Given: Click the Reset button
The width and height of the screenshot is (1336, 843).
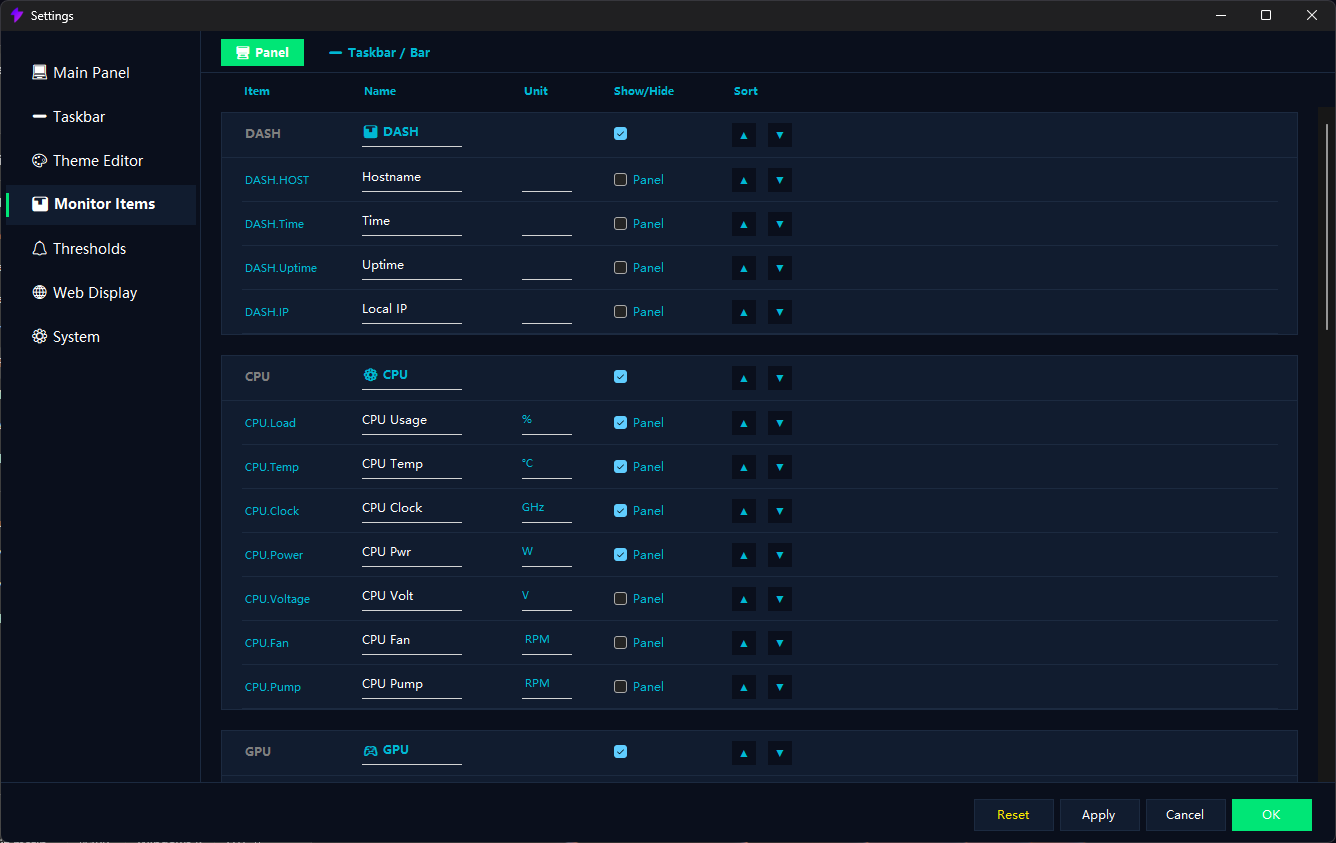Looking at the screenshot, I should point(1014,815).
